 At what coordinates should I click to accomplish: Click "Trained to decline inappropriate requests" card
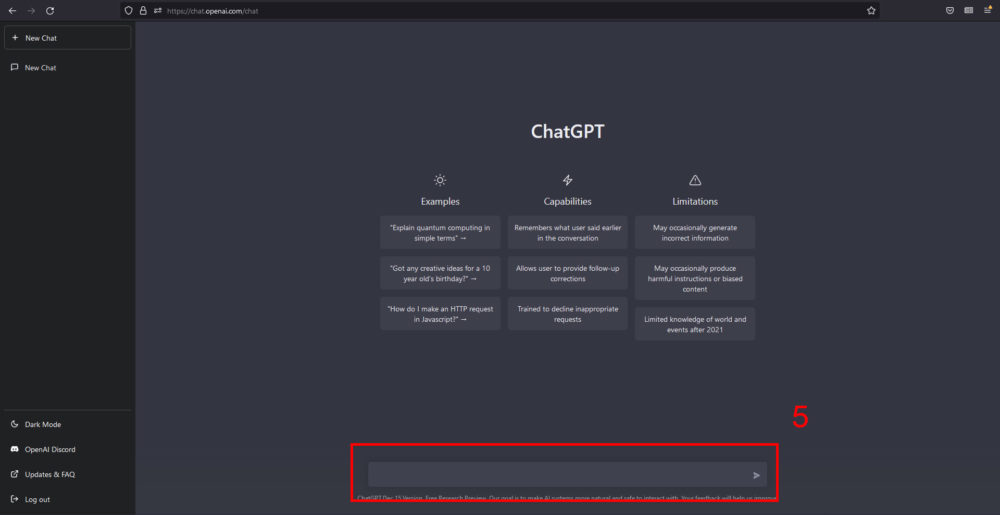[568, 314]
